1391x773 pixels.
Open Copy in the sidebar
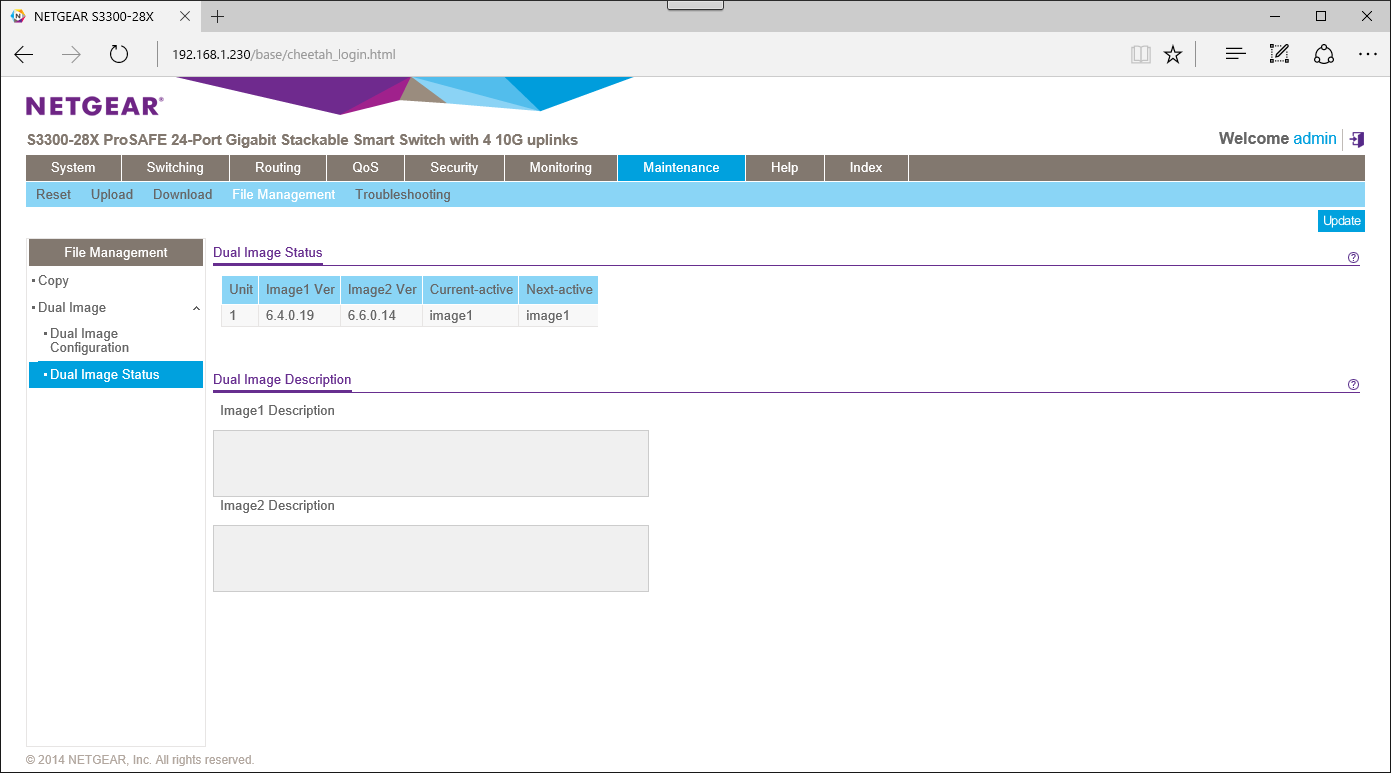point(53,281)
